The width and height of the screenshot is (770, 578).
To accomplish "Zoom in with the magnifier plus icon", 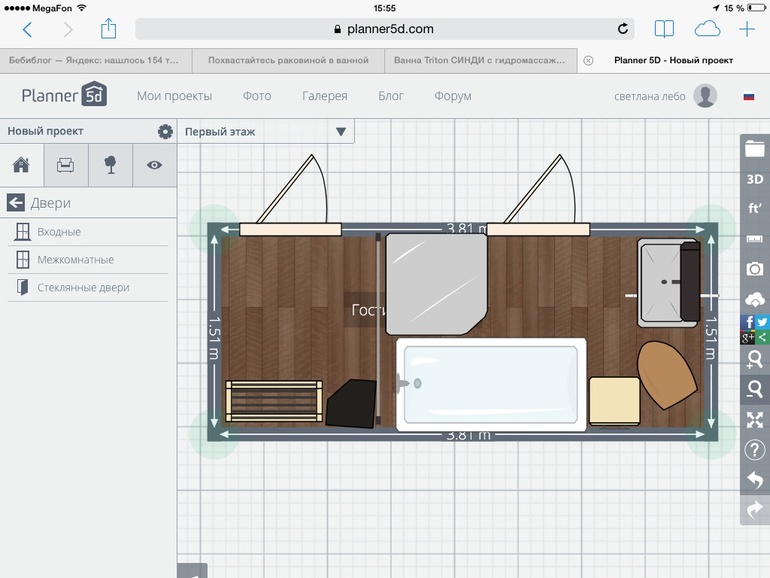I will [x=755, y=359].
